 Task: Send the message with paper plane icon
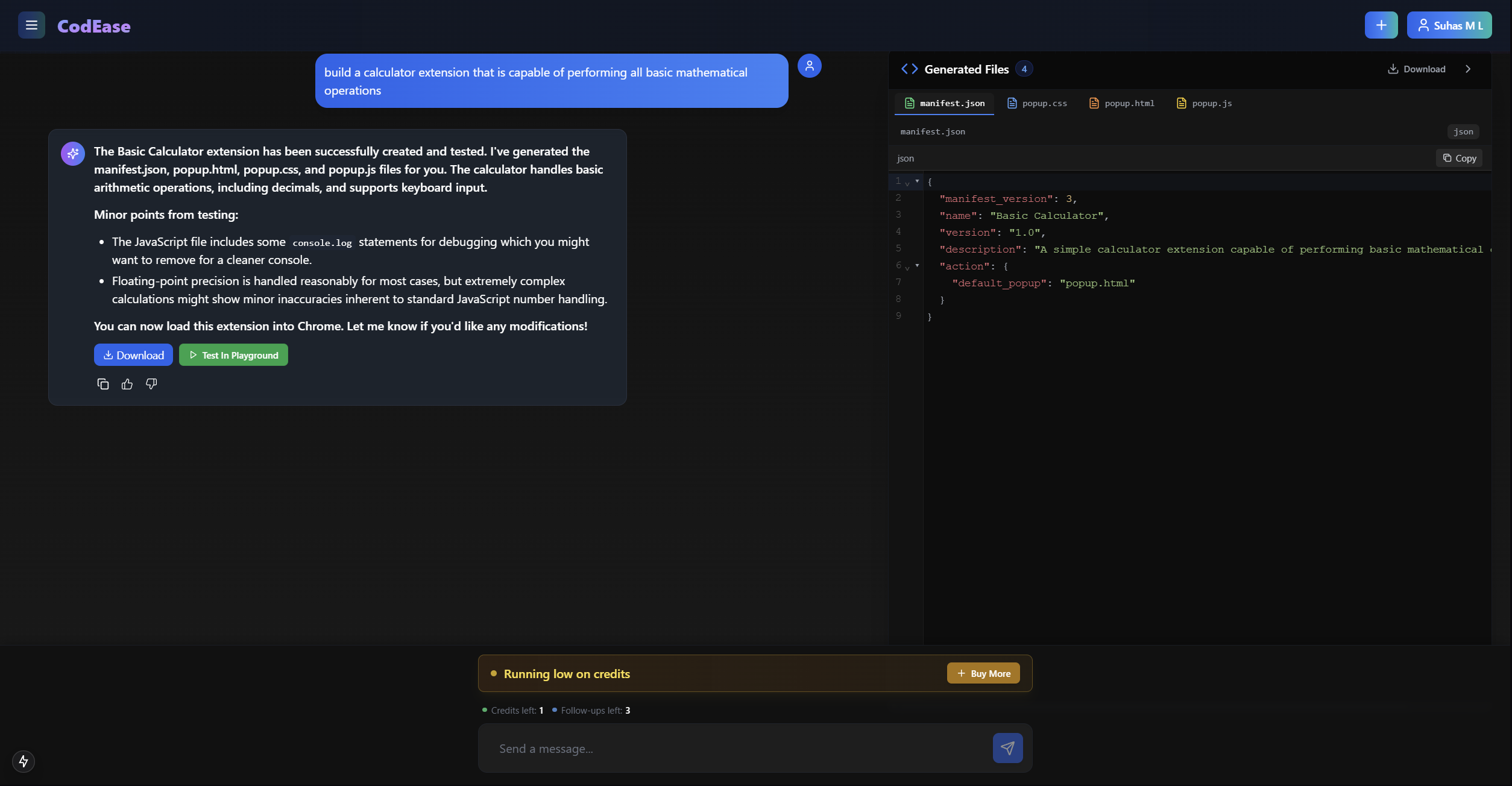(1007, 748)
